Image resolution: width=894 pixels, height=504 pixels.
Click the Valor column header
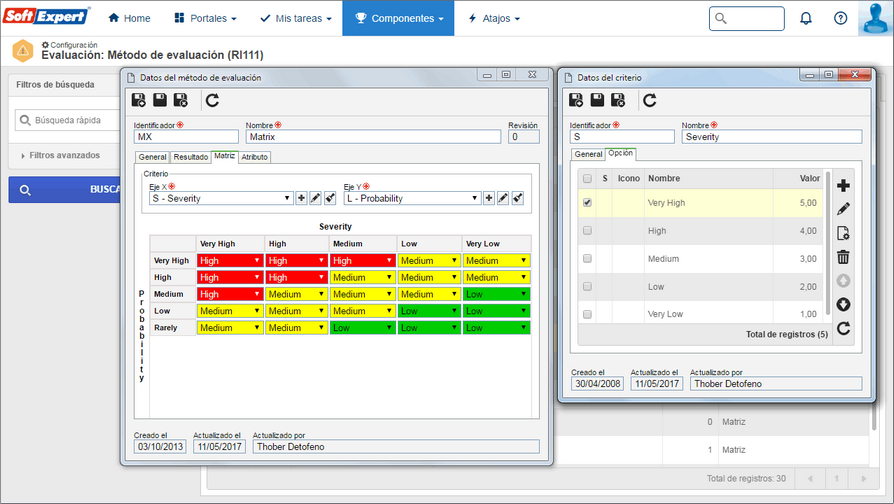810,178
